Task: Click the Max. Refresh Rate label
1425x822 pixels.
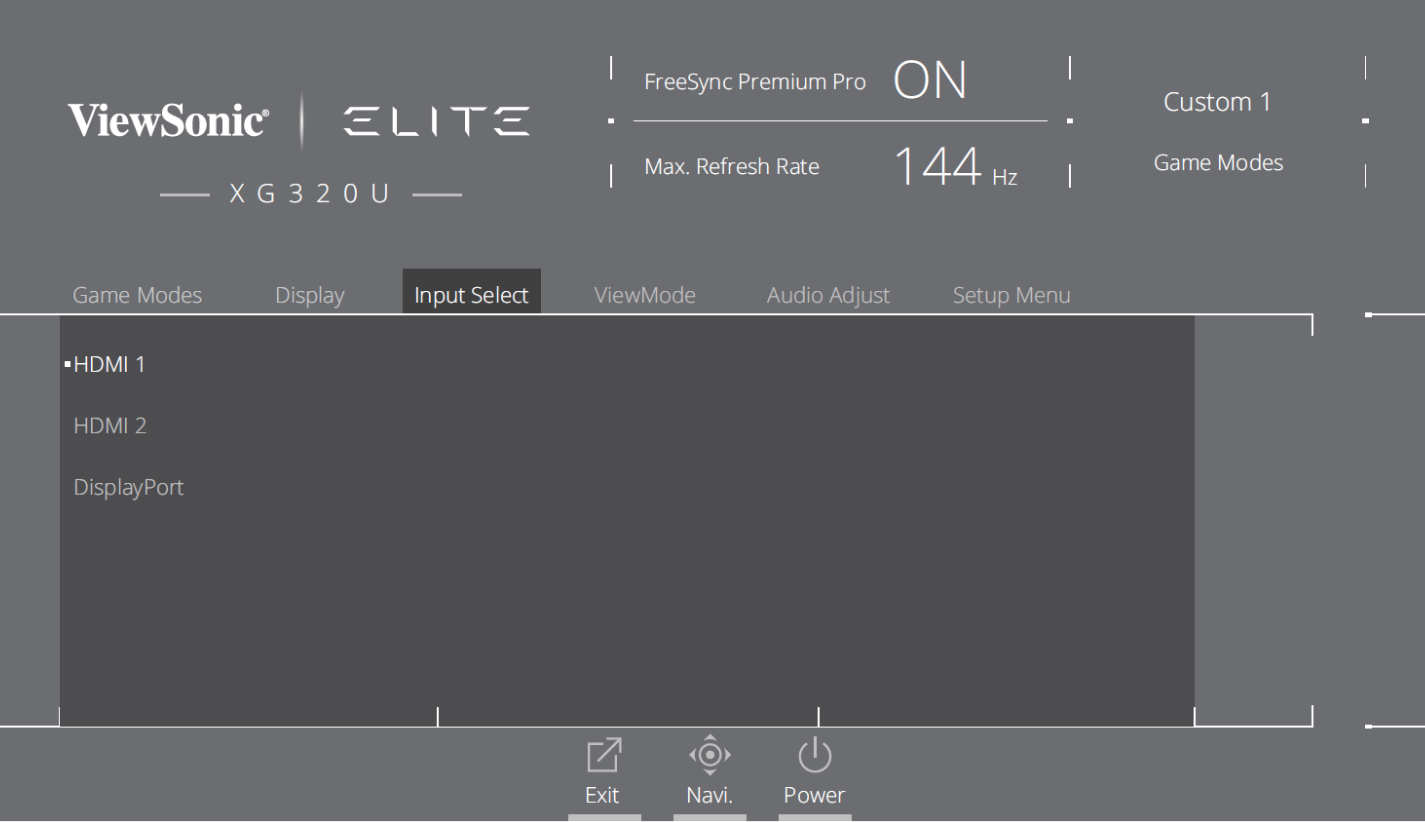Action: [731, 167]
